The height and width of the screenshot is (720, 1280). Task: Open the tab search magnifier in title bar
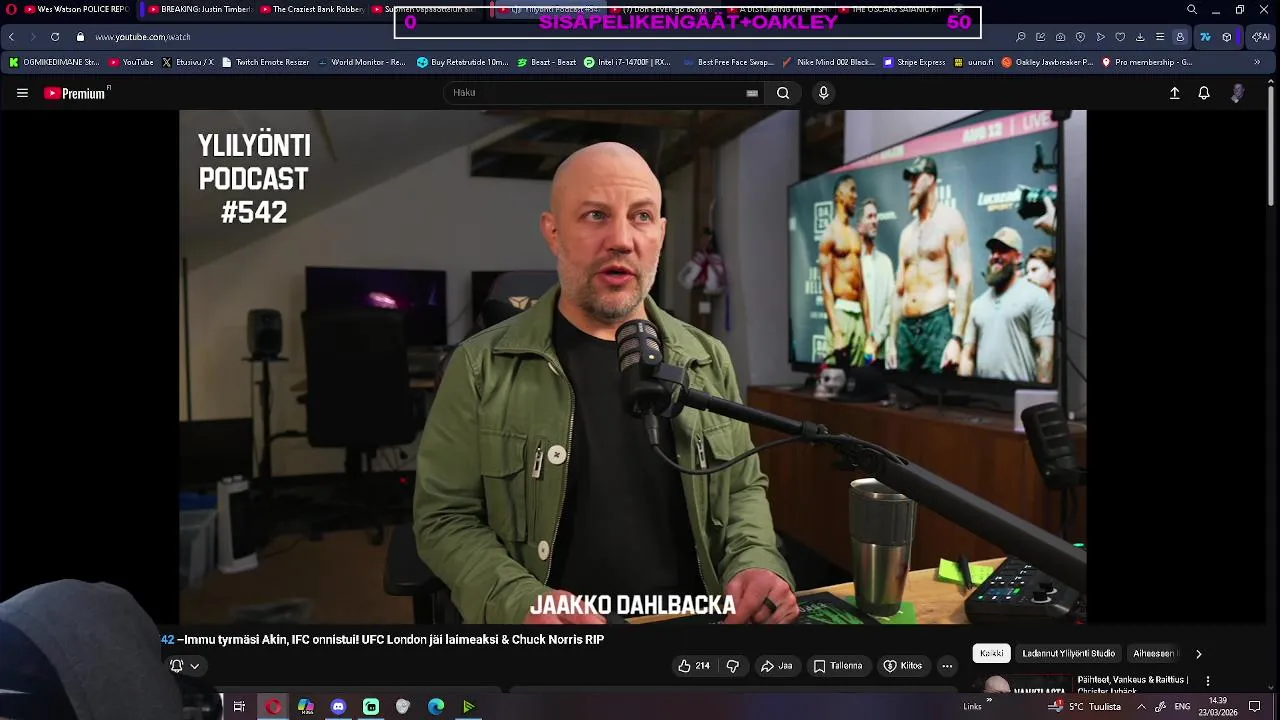pos(1191,10)
